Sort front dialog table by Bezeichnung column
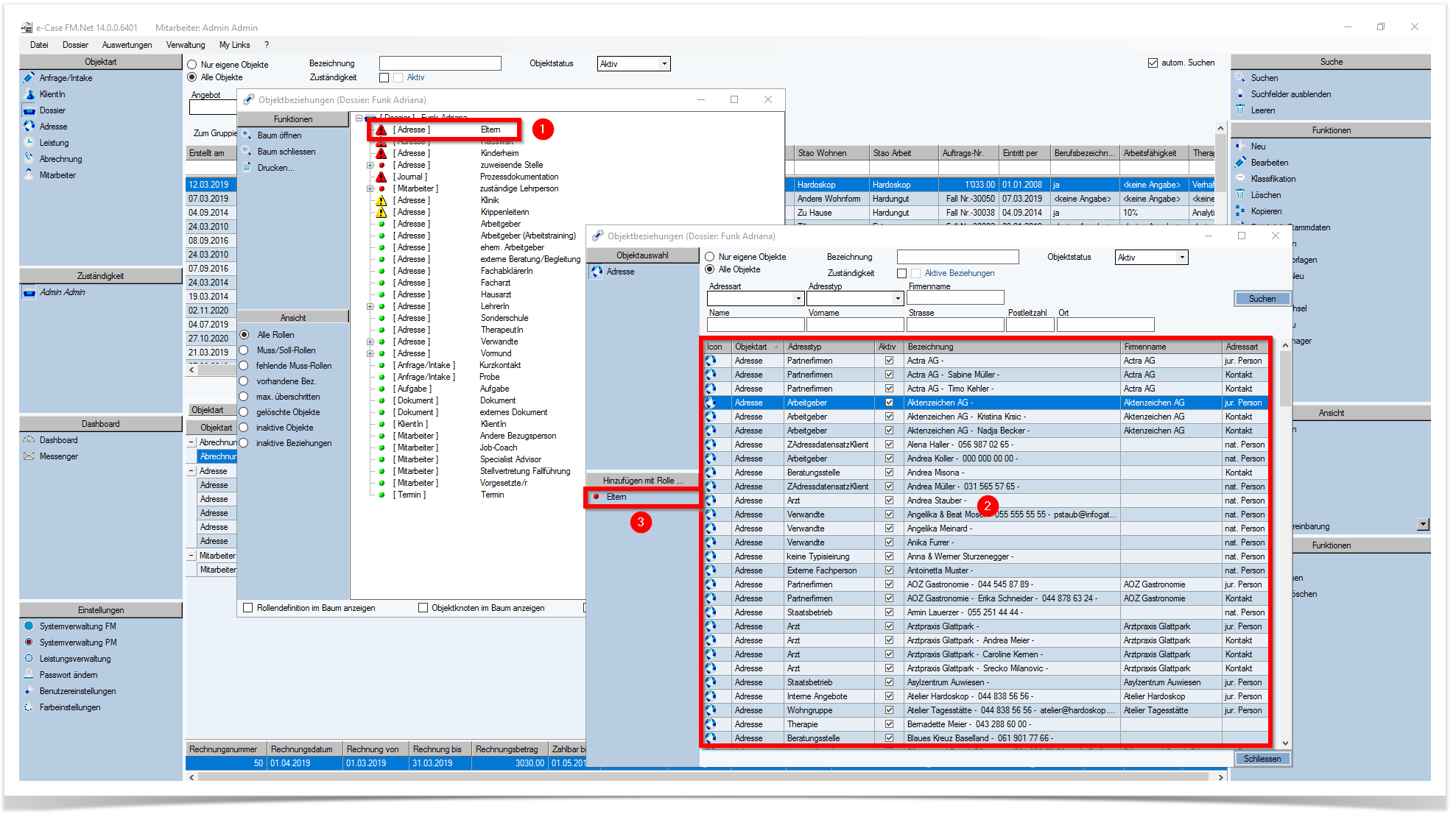Screen dimensions: 1456x817 point(1011,347)
